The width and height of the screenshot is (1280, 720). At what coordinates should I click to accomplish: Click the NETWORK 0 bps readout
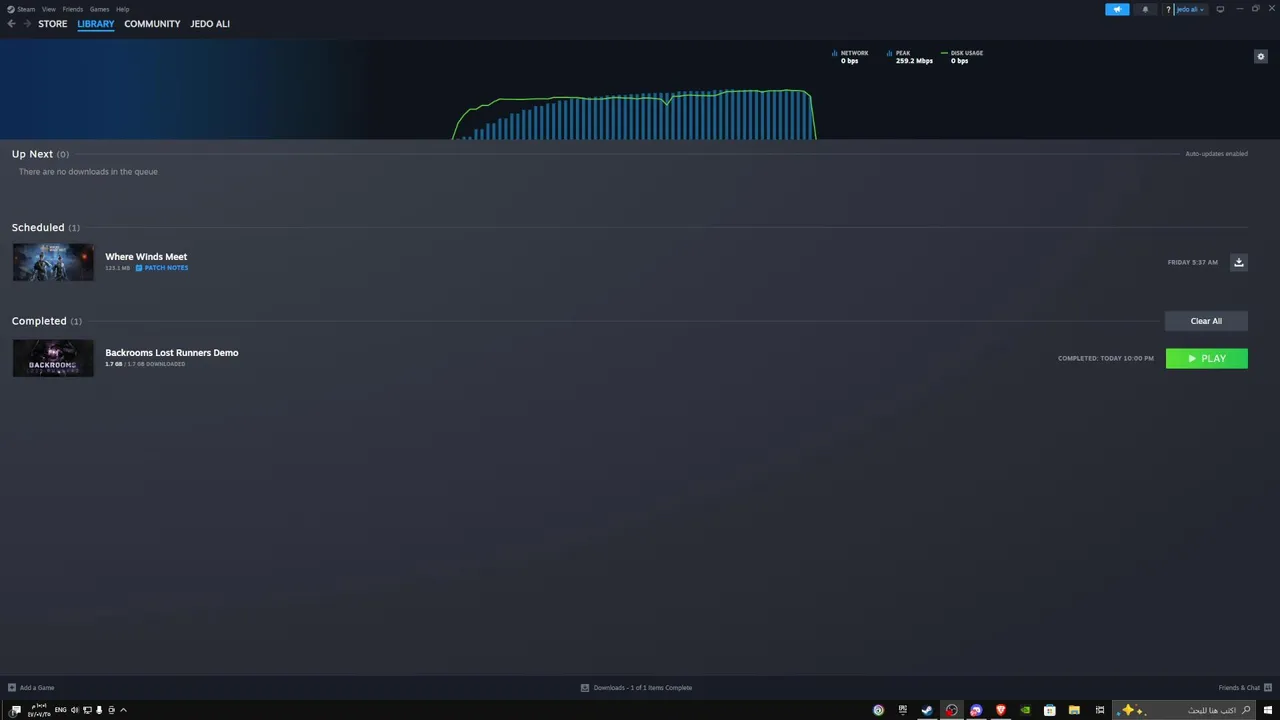click(850, 57)
